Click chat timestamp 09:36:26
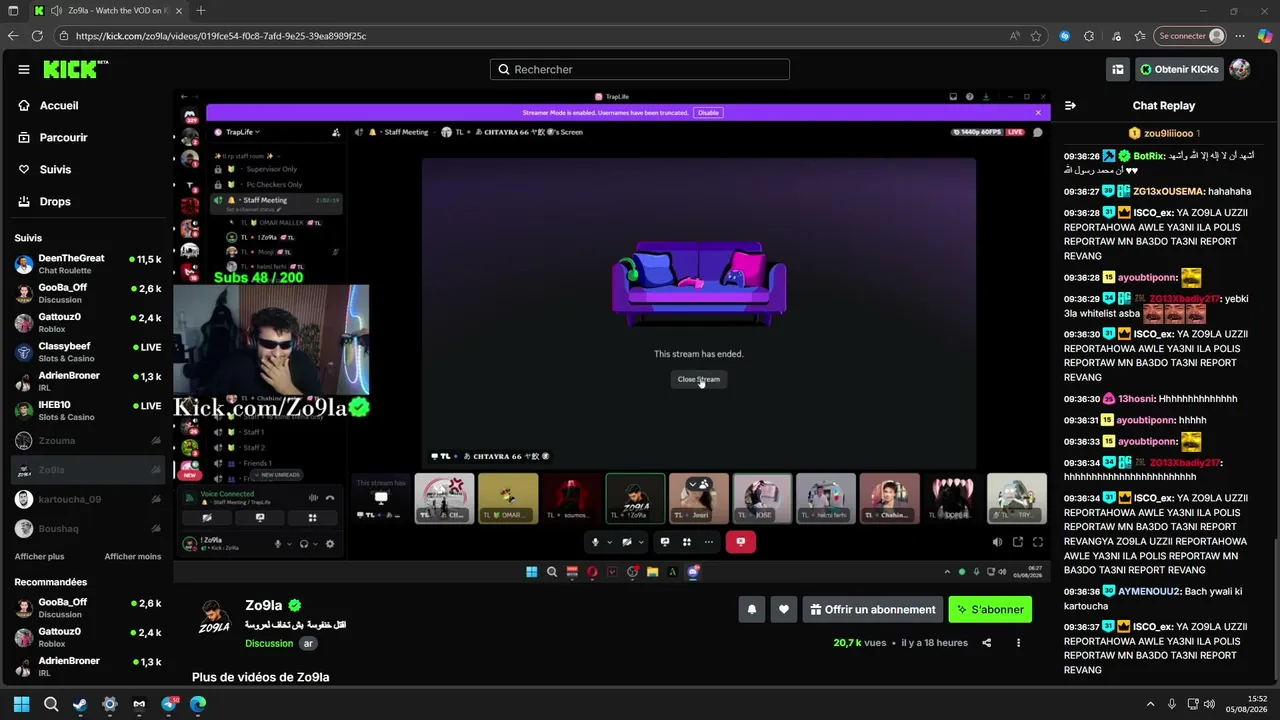The width and height of the screenshot is (1280, 720). [x=1082, y=156]
